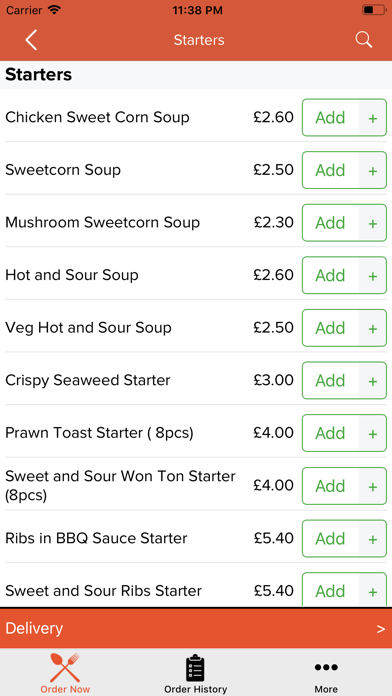Tap plus icon for Ribs in BBQ Sauce

pos(372,539)
